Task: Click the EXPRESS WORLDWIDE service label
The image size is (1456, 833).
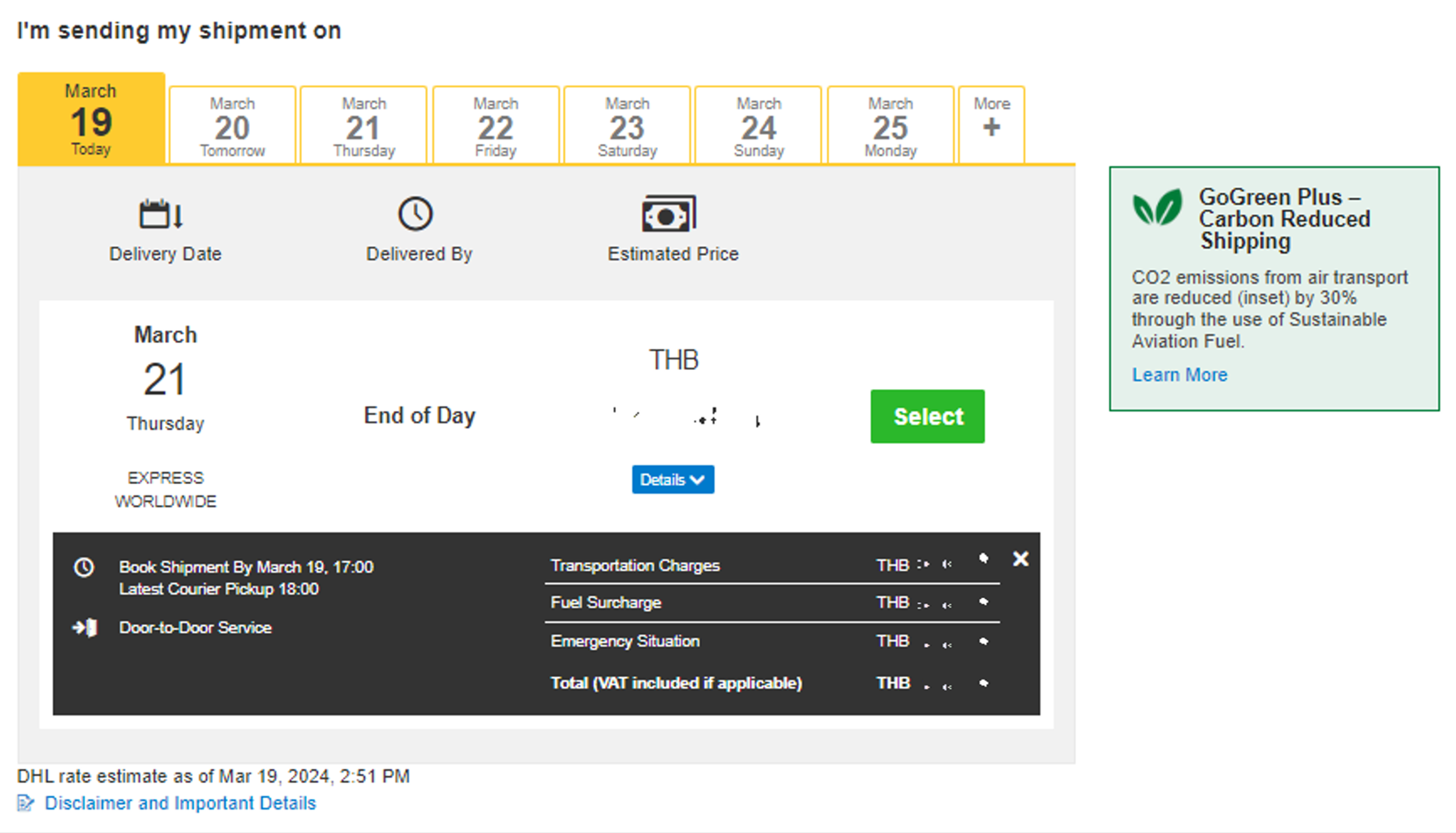Action: pyautogui.click(x=165, y=489)
